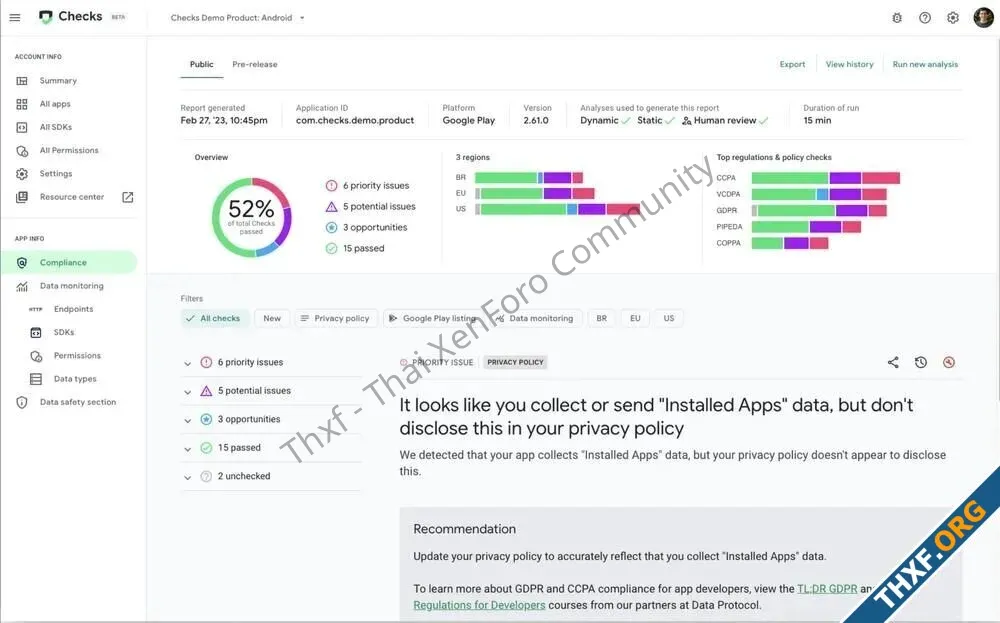
Task: Click the PRIVACY POLICY tag
Action: tap(515, 362)
